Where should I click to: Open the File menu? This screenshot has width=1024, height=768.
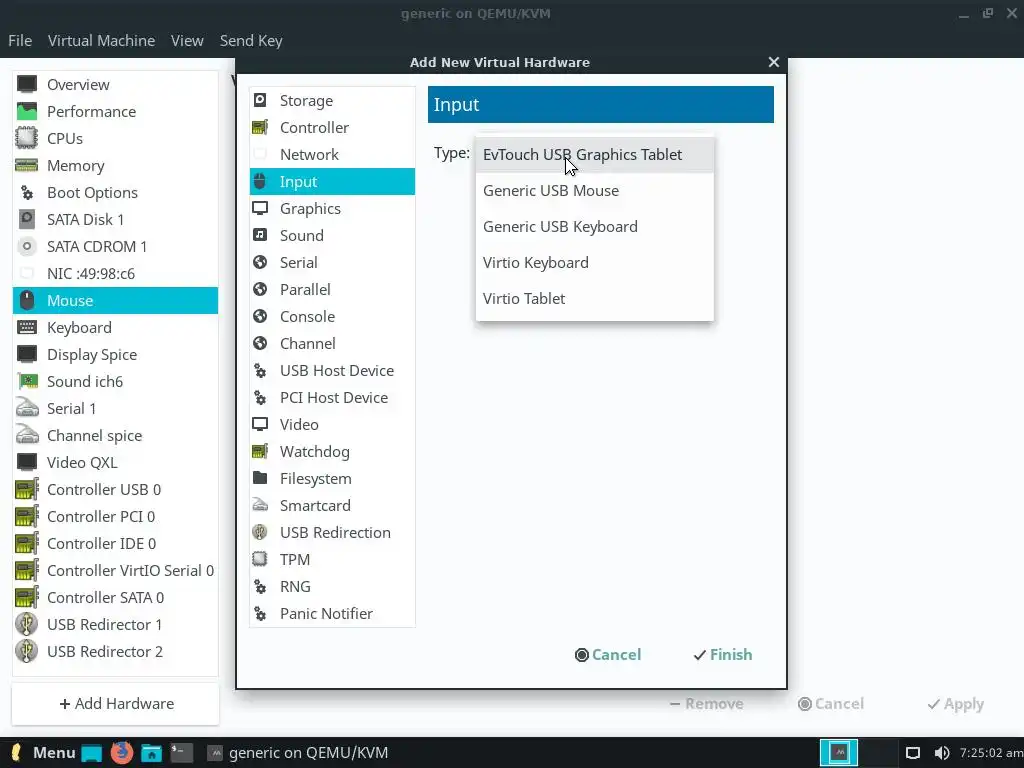pos(20,40)
